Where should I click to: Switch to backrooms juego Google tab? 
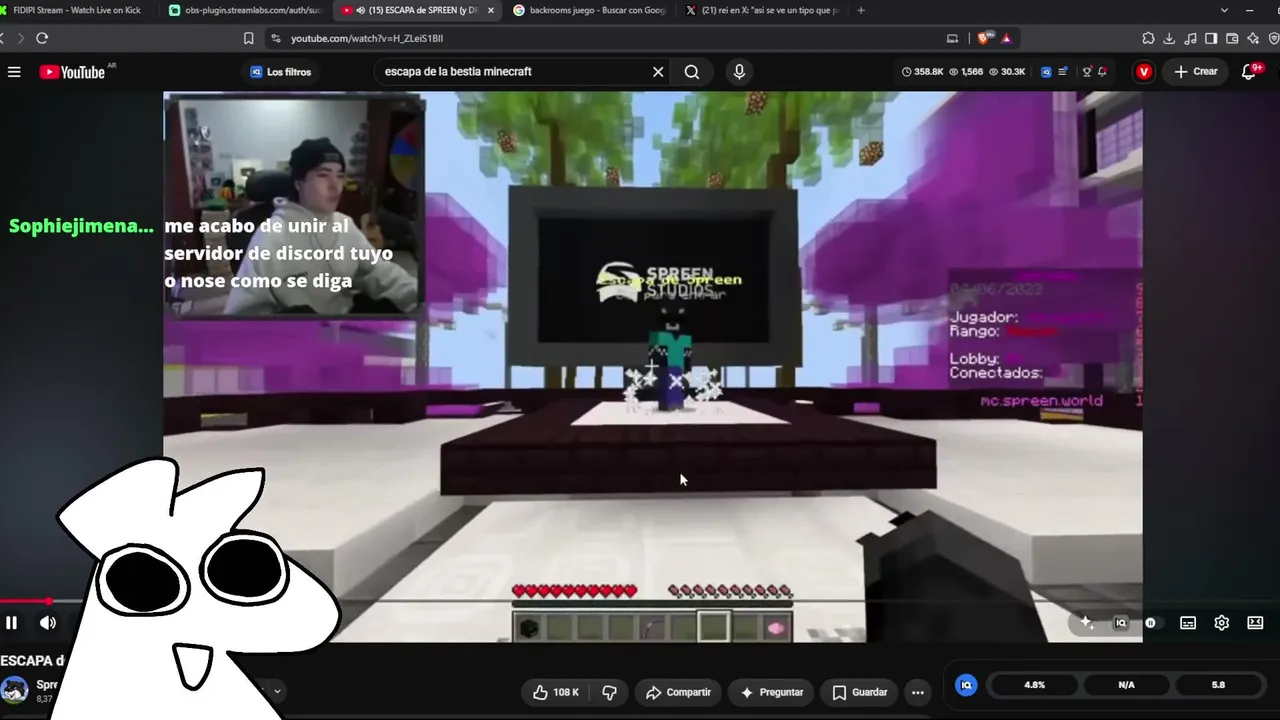pos(588,10)
